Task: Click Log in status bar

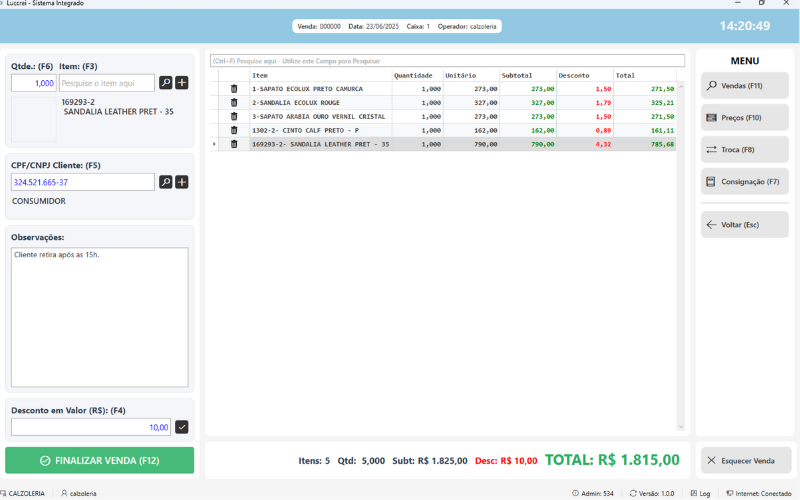Action: coord(701,493)
